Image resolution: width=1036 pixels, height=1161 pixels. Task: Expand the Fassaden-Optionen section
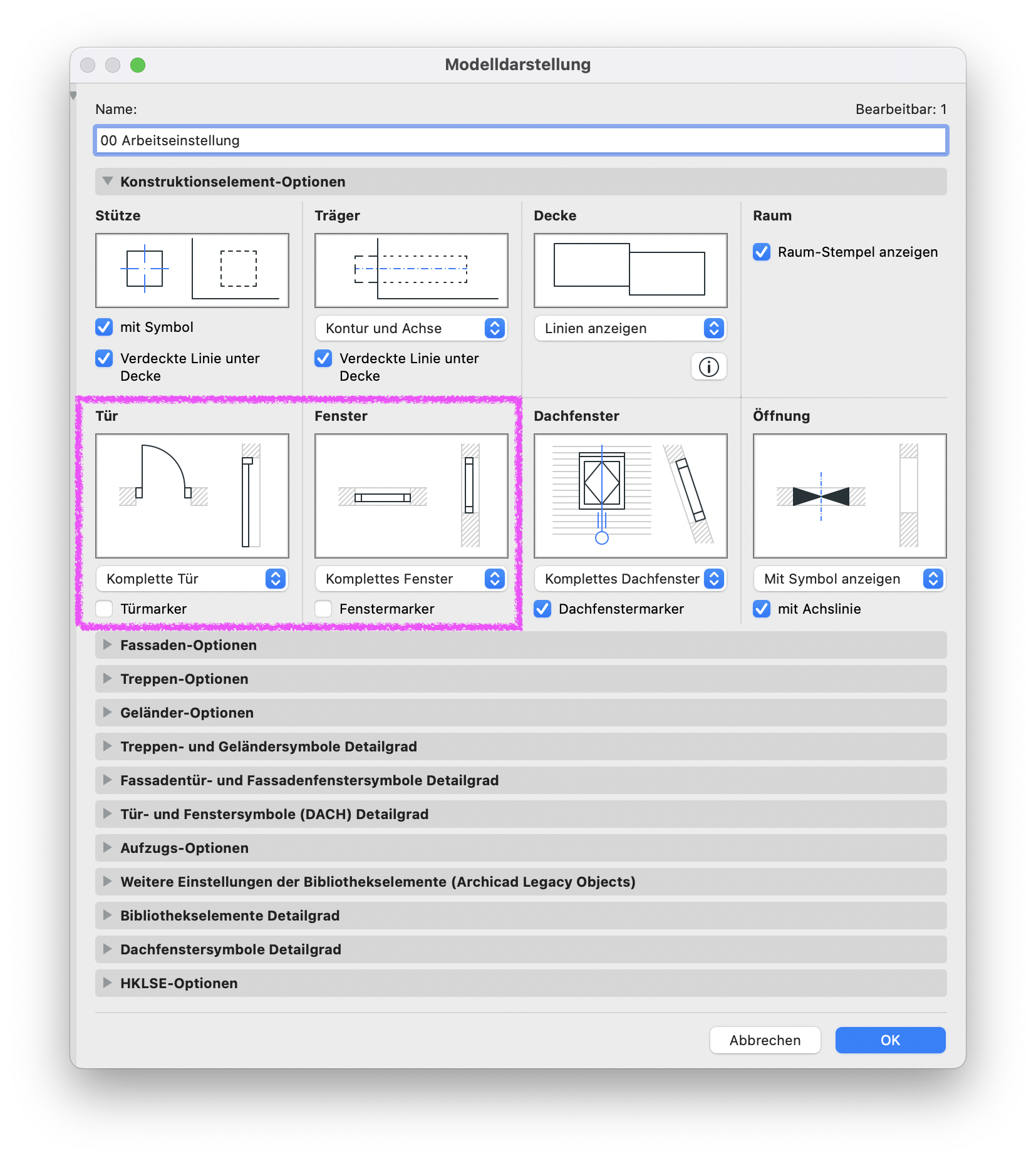[x=521, y=645]
